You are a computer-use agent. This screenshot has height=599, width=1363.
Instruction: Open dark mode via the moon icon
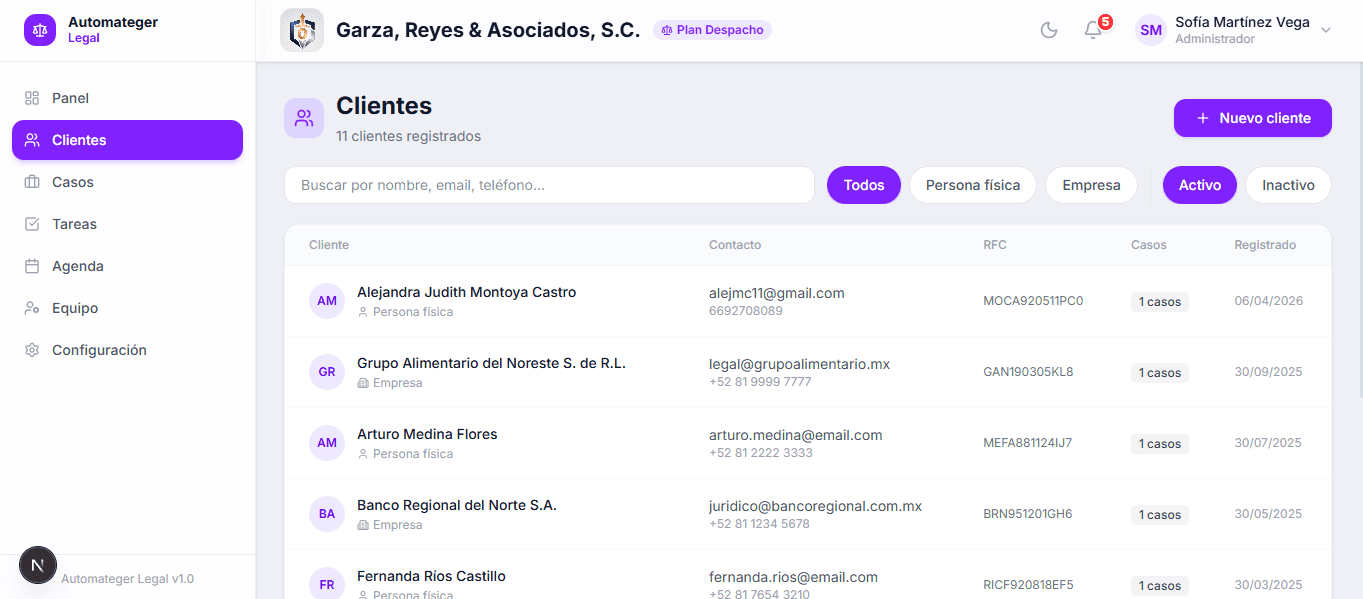pyautogui.click(x=1048, y=30)
